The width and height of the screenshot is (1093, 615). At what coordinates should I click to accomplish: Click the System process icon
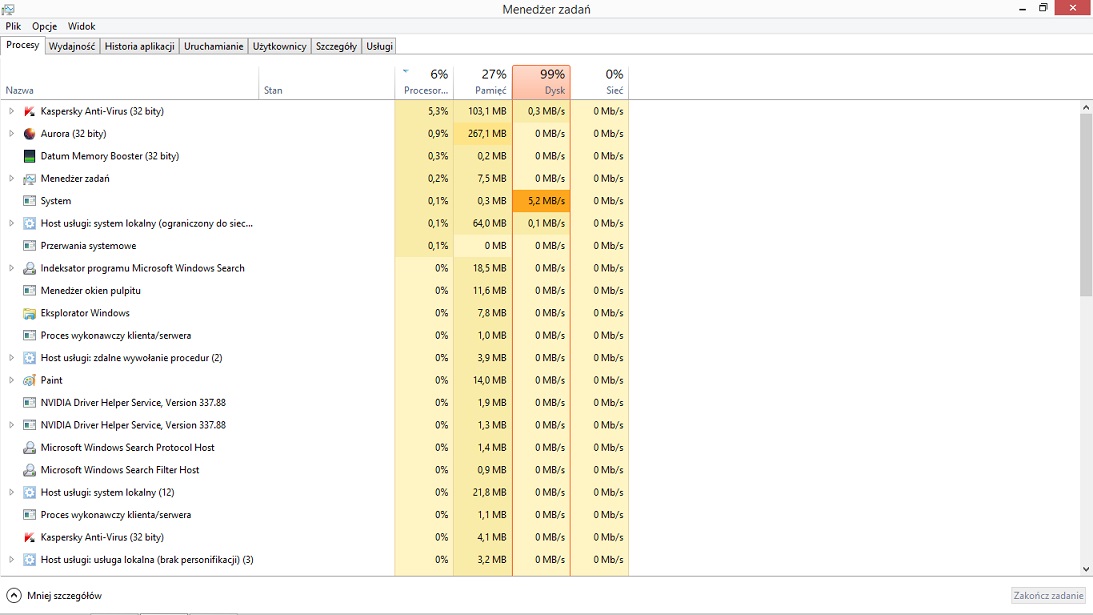point(29,201)
